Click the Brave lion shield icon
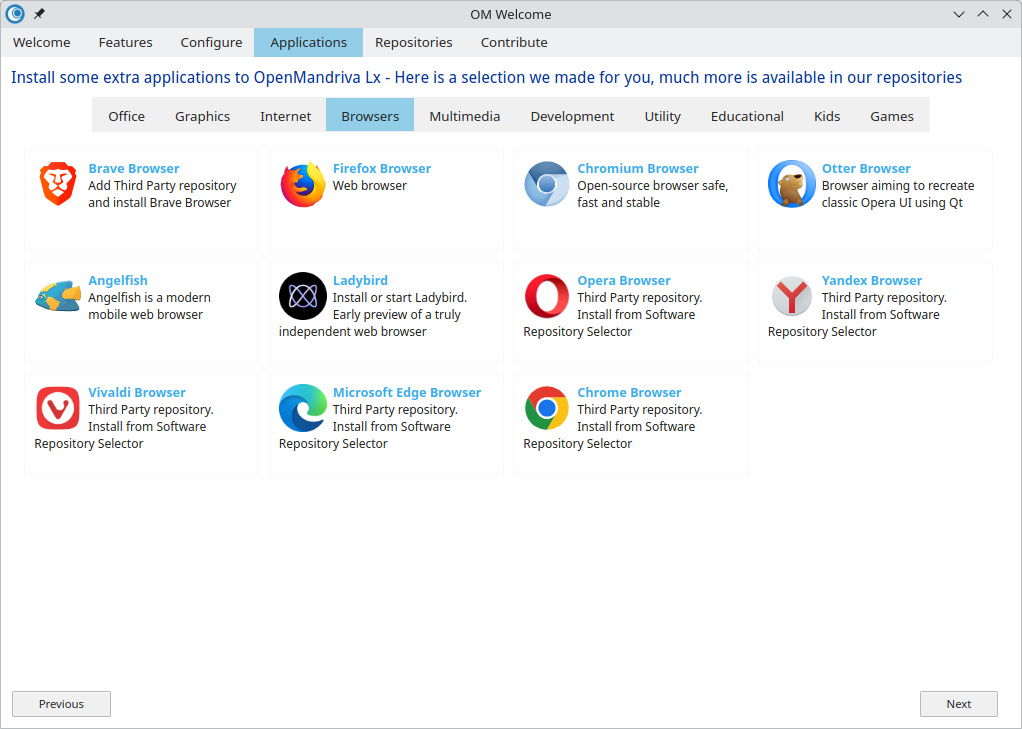The image size is (1022, 729). (58, 184)
